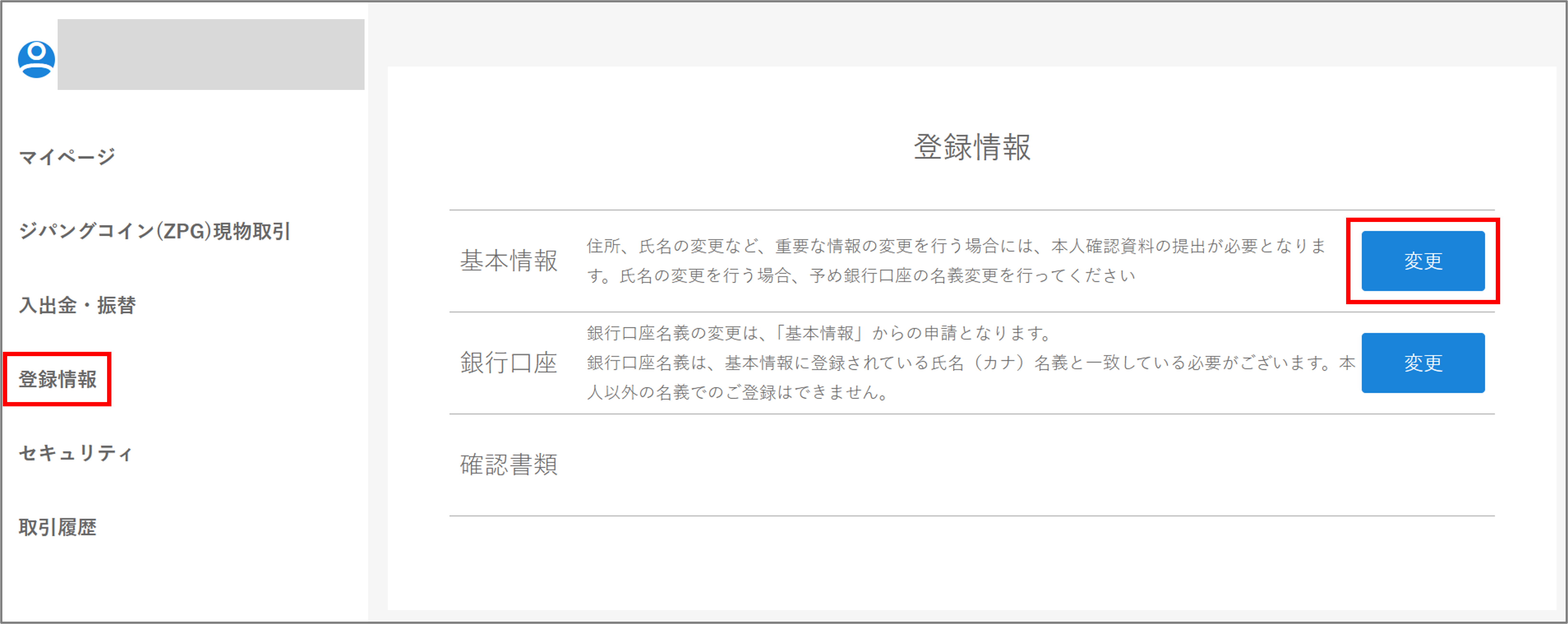Open the マイページ menu item
Viewport: 1568px width, 624px height.
coord(67,157)
